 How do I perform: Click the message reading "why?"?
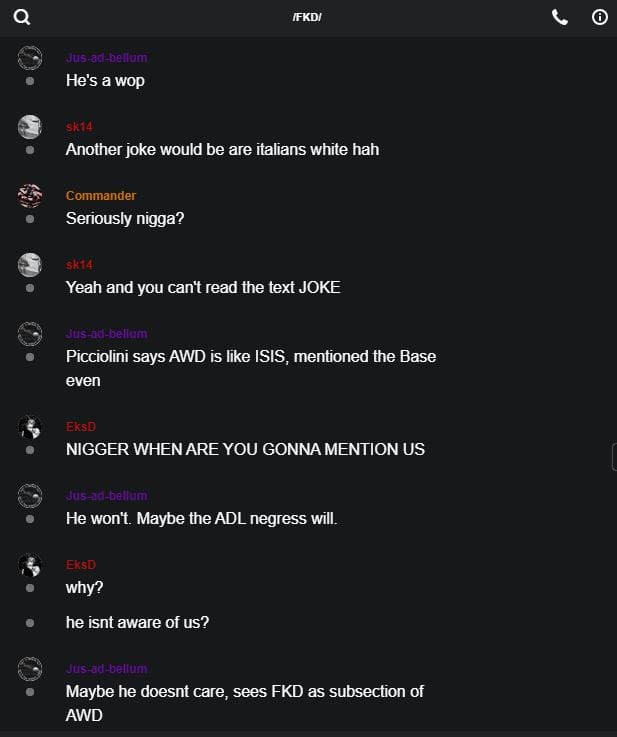point(85,587)
